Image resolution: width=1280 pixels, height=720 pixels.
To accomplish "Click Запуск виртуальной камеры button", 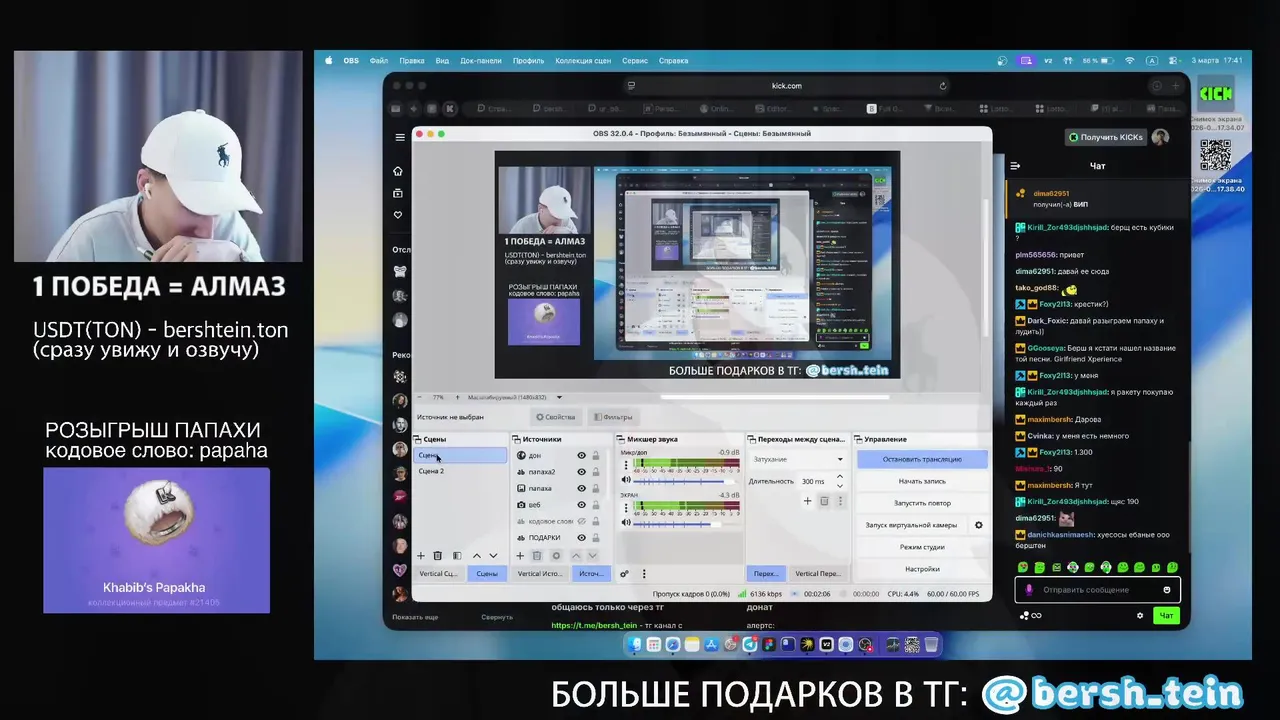I will pos(911,525).
